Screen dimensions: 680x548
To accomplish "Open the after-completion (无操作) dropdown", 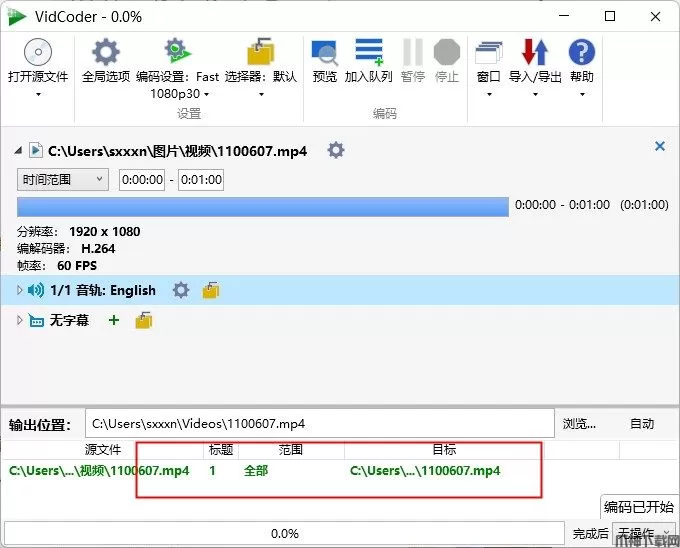I will point(644,533).
